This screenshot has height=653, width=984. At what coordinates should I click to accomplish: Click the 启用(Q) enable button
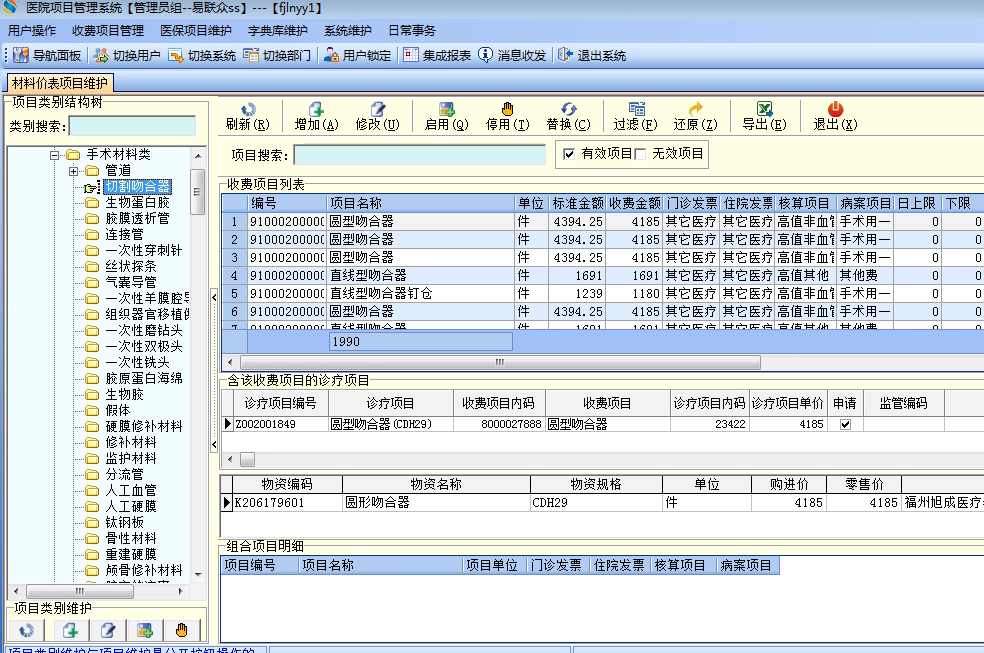446,117
